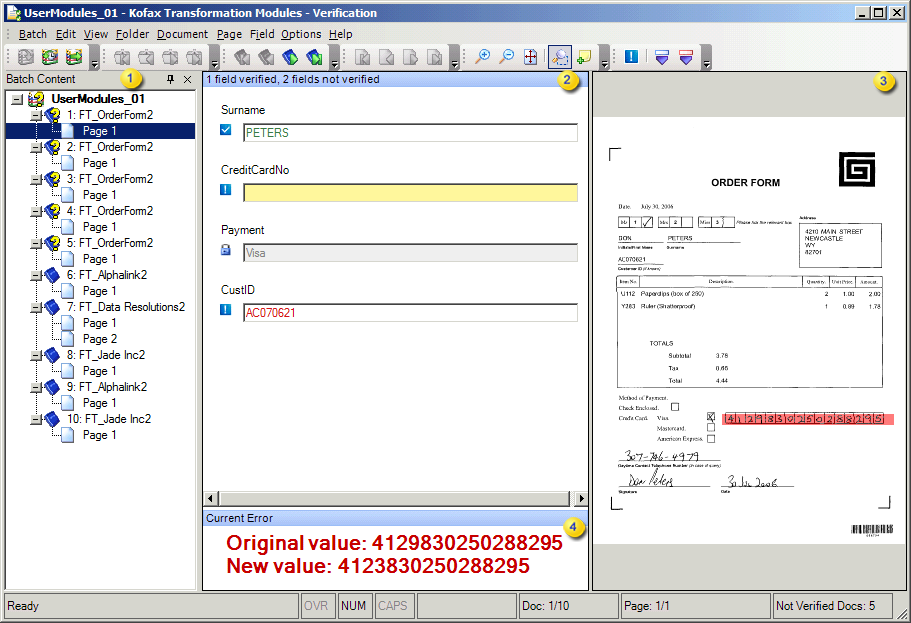Click the Fit Image toolbar icon
The width and height of the screenshot is (911, 623).
(x=531, y=57)
